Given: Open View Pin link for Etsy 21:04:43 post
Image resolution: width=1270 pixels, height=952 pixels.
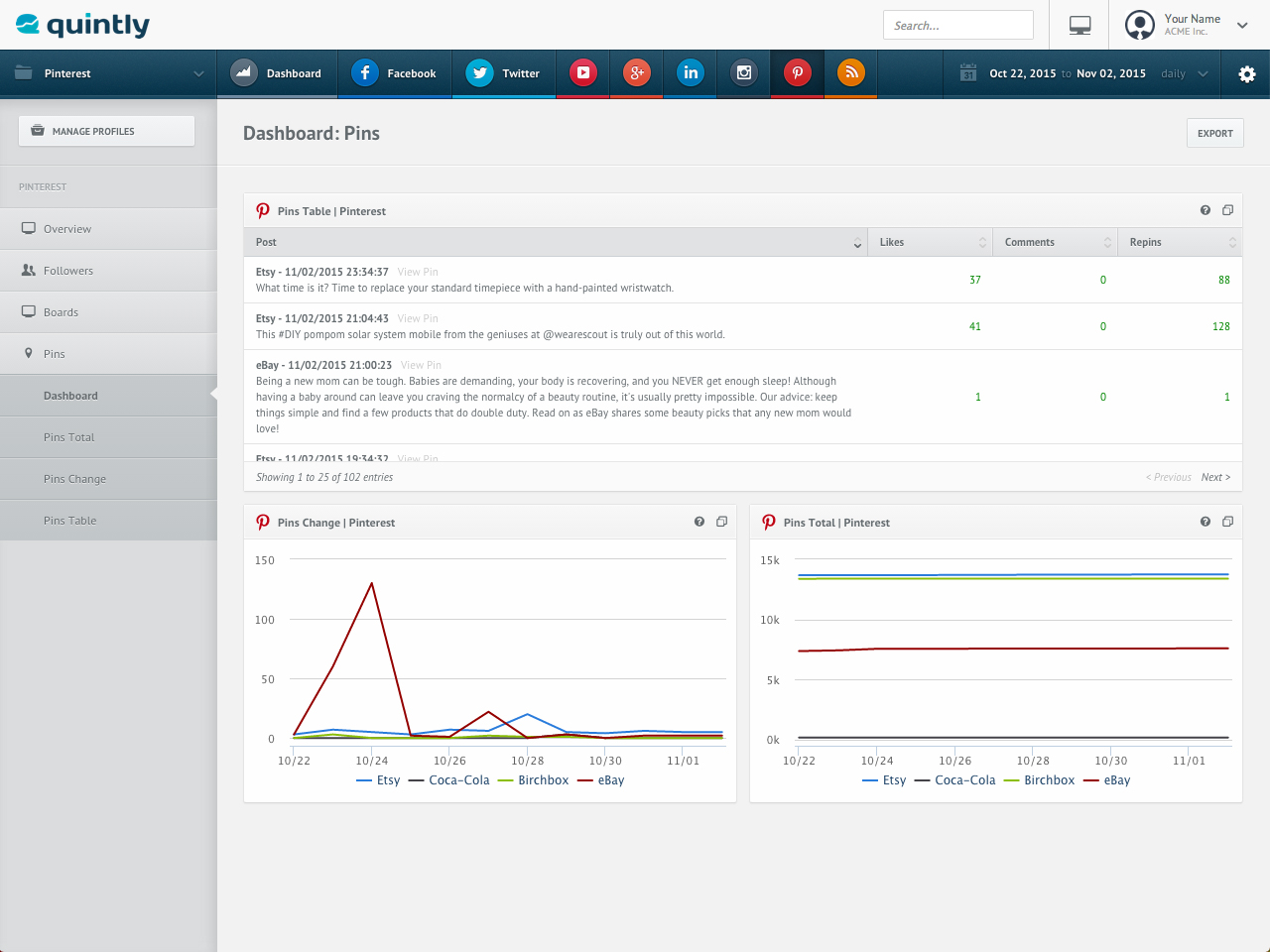Looking at the screenshot, I should [418, 318].
